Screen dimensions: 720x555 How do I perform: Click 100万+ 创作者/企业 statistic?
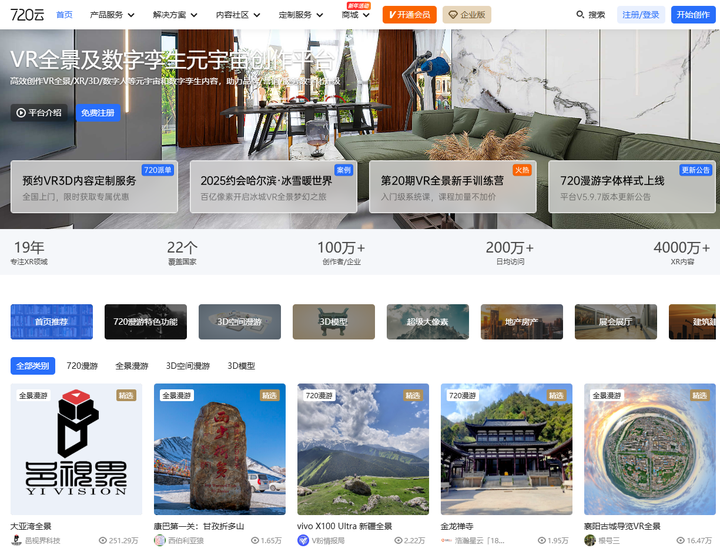(341, 252)
